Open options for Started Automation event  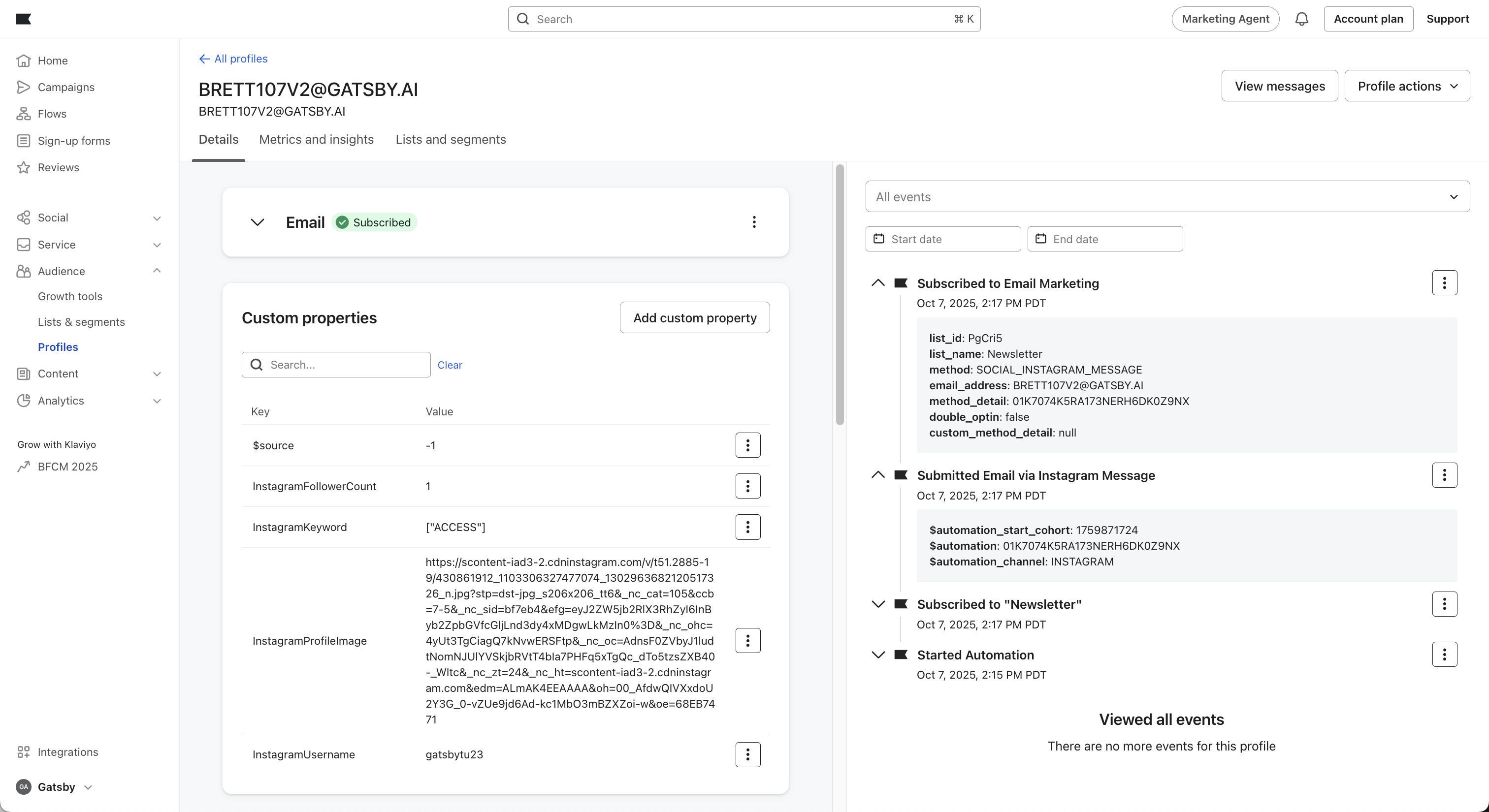coord(1444,655)
